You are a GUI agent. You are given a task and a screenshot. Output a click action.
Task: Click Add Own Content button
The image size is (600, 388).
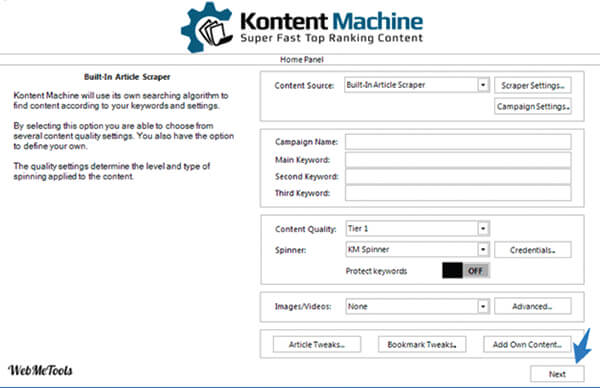(527, 344)
